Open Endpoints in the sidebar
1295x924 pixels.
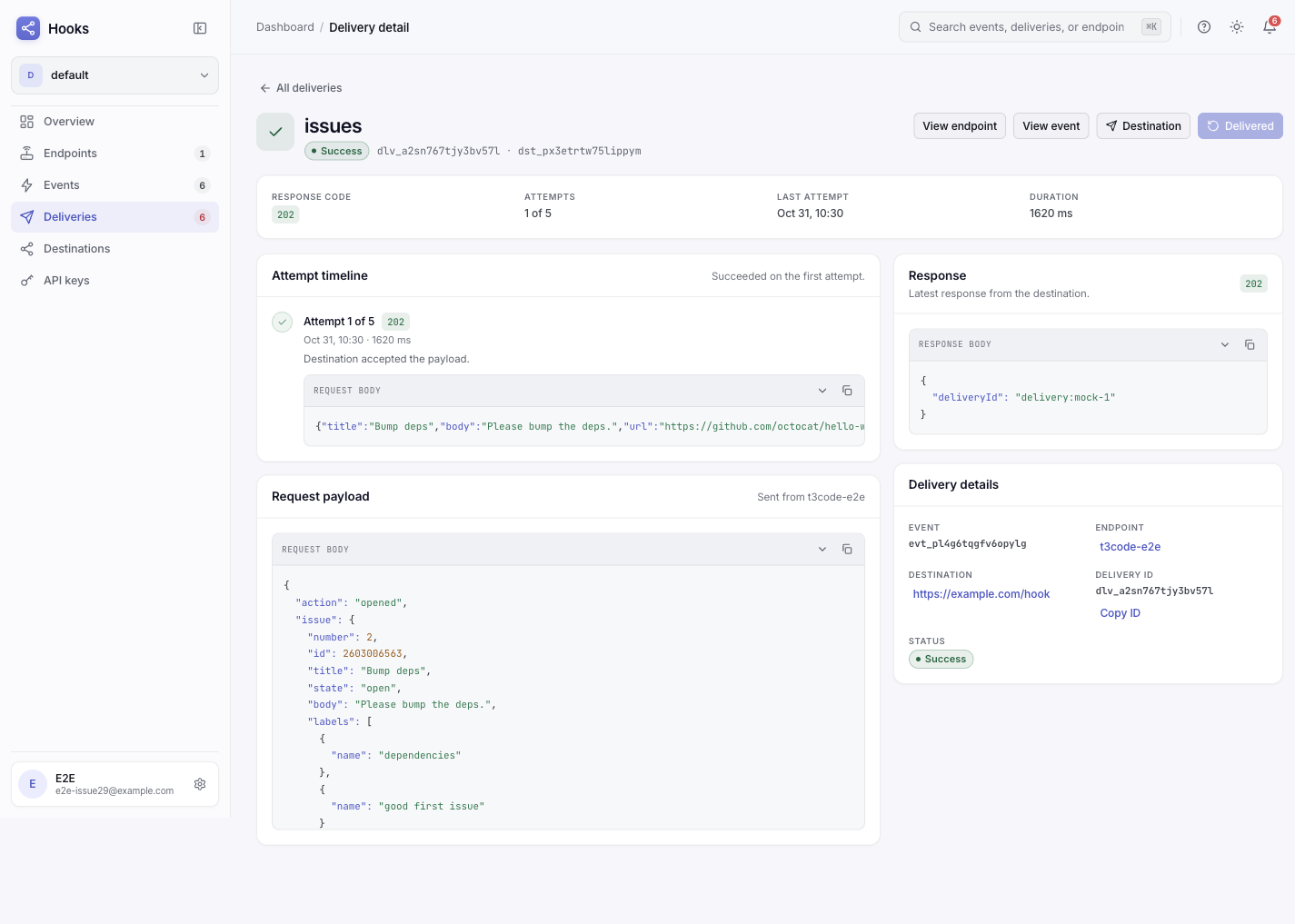(x=115, y=154)
